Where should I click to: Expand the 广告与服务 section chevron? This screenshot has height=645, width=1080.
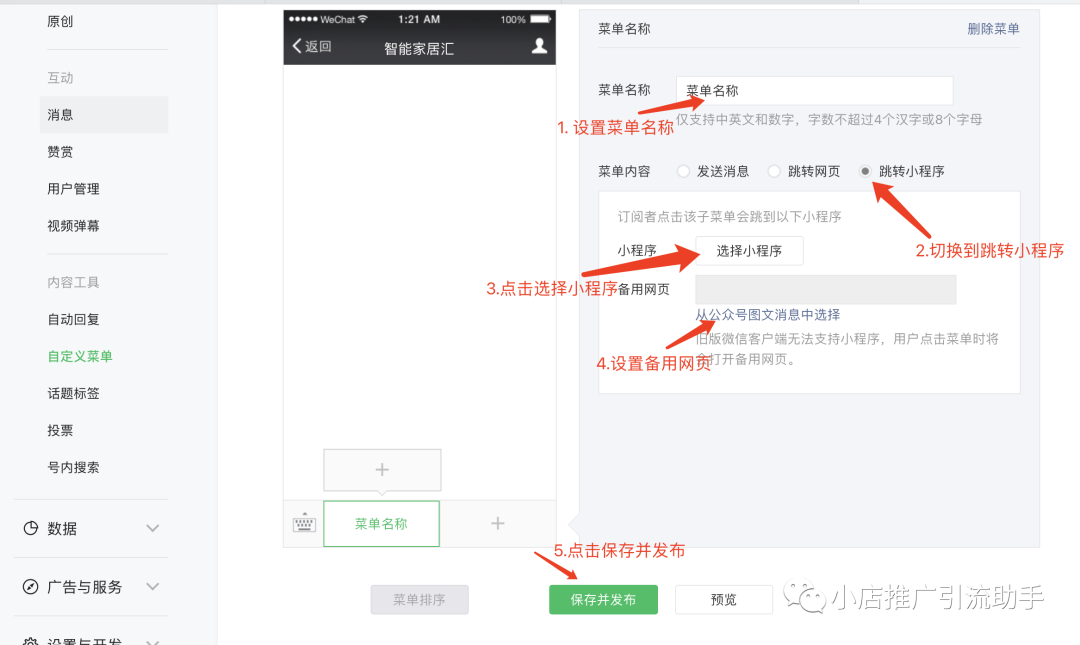coord(153,587)
